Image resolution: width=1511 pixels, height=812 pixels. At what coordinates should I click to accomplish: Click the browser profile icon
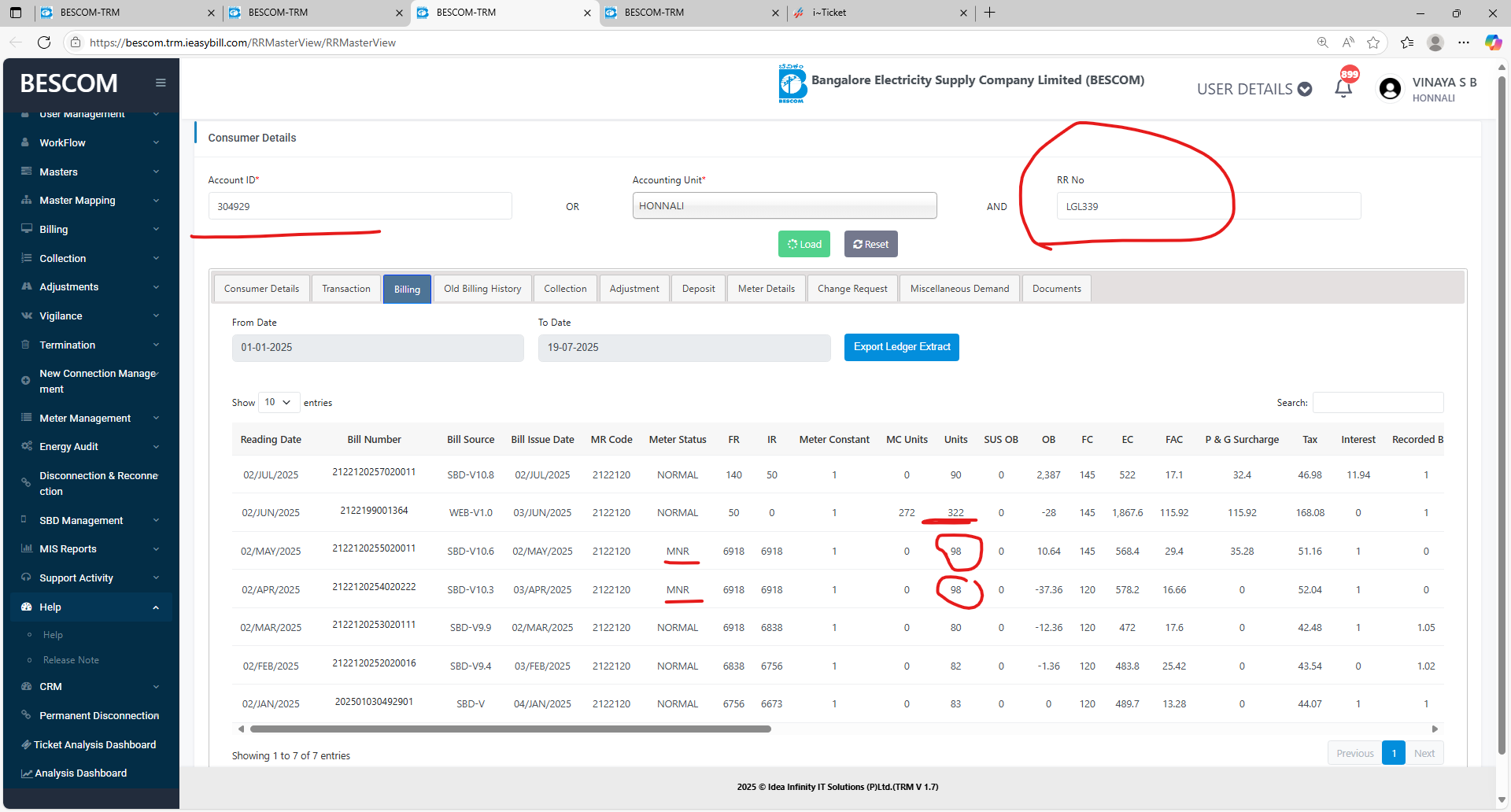(x=1435, y=42)
